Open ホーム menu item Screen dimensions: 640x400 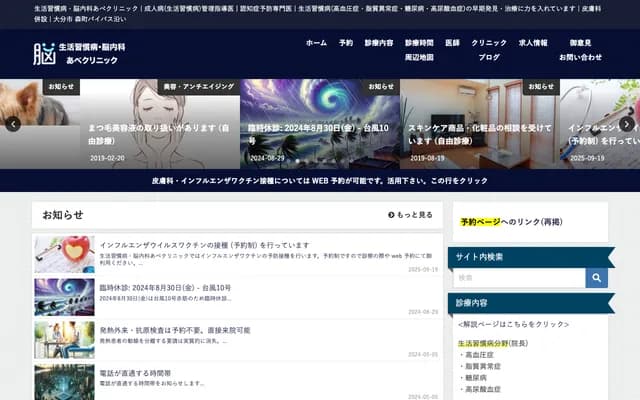tap(316, 43)
